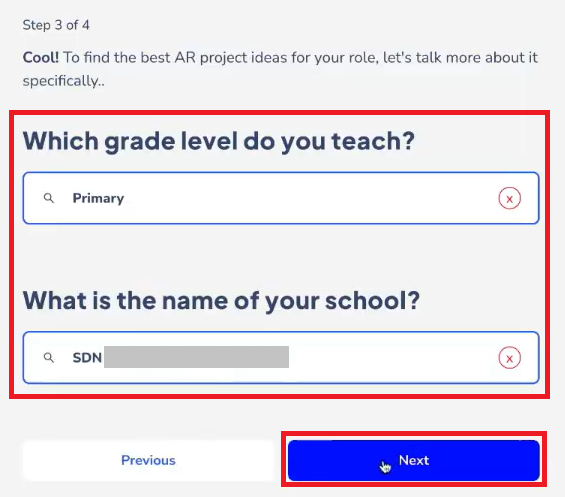Open the grade level combo box
Image resolution: width=565 pixels, height=497 pixels.
(281, 198)
